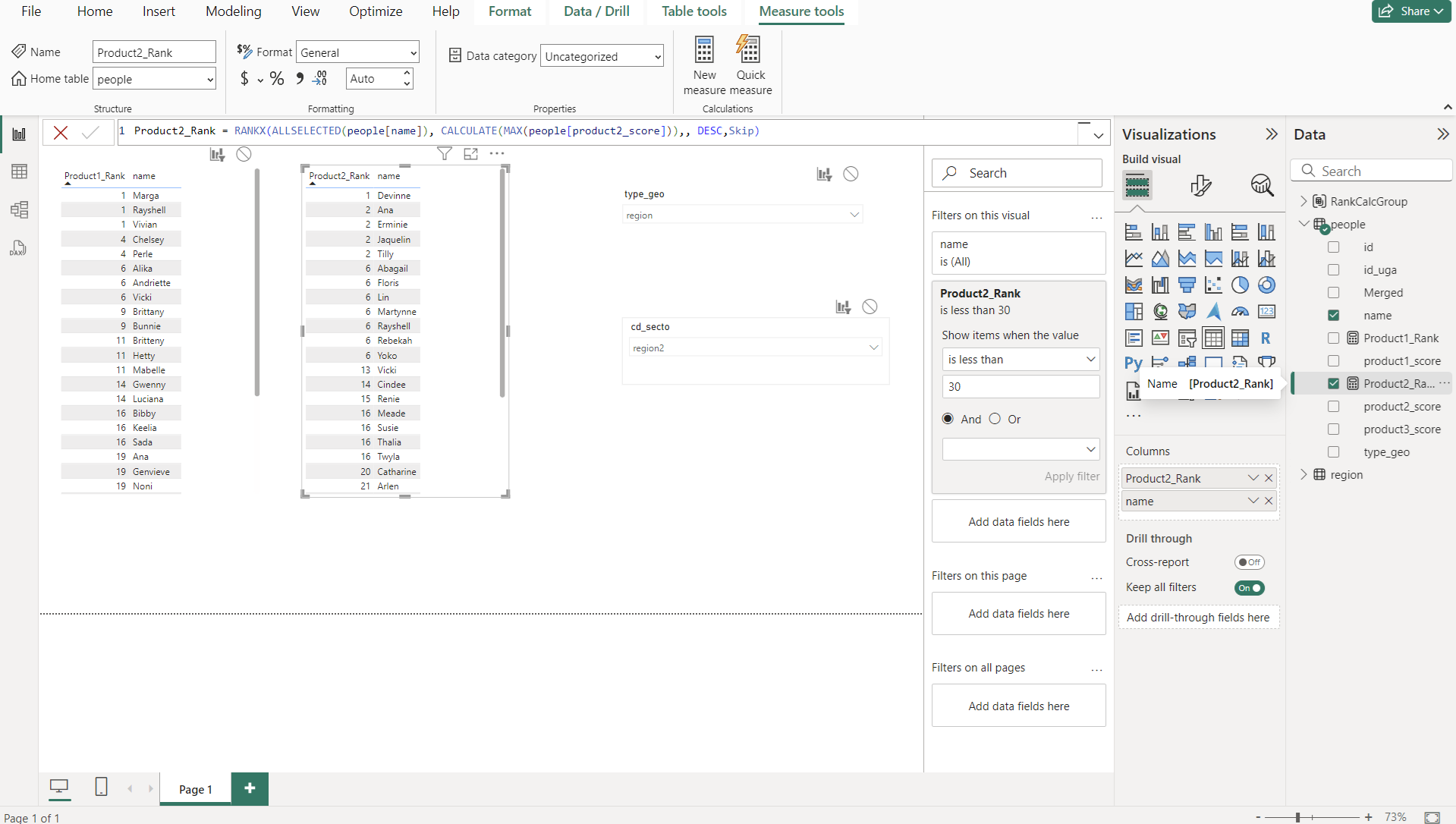
Task: Click the filter icon above selected table
Action: click(x=445, y=154)
